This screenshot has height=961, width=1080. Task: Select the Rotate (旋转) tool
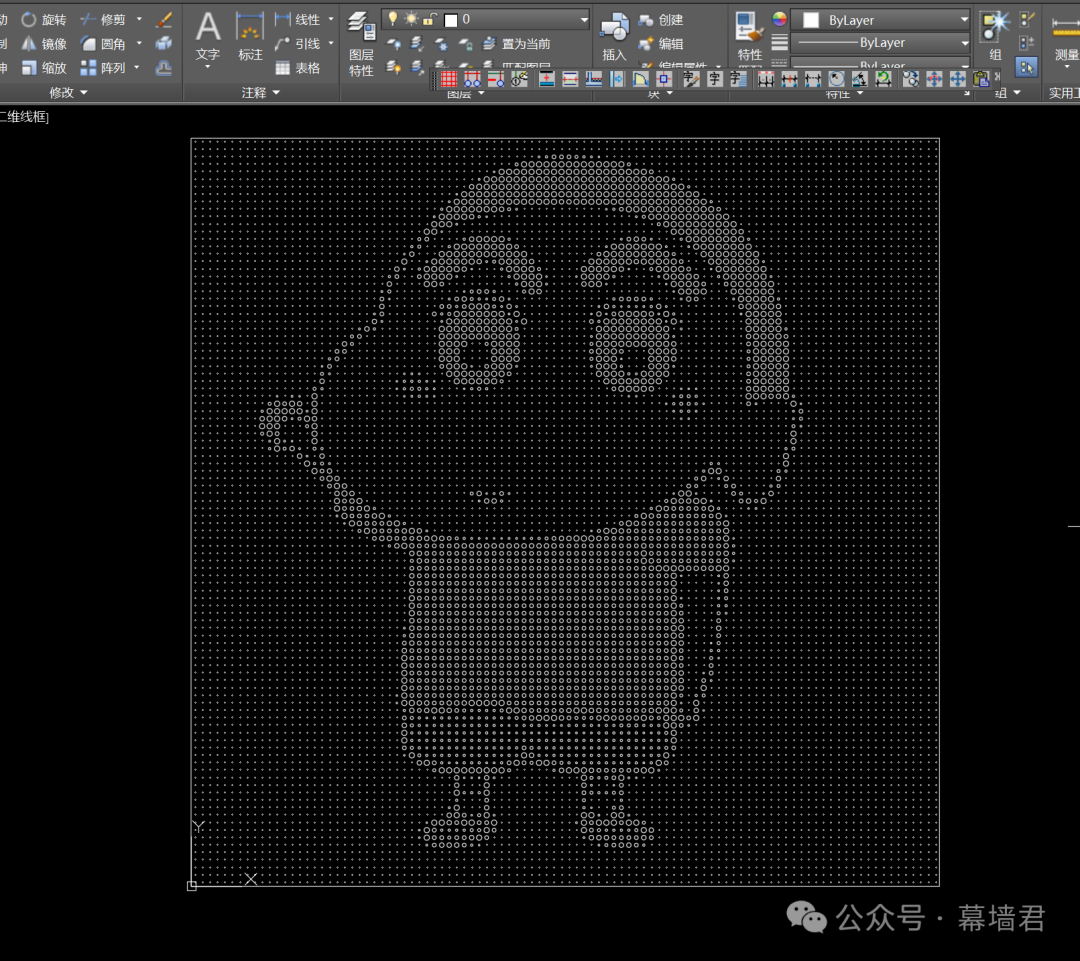44,19
